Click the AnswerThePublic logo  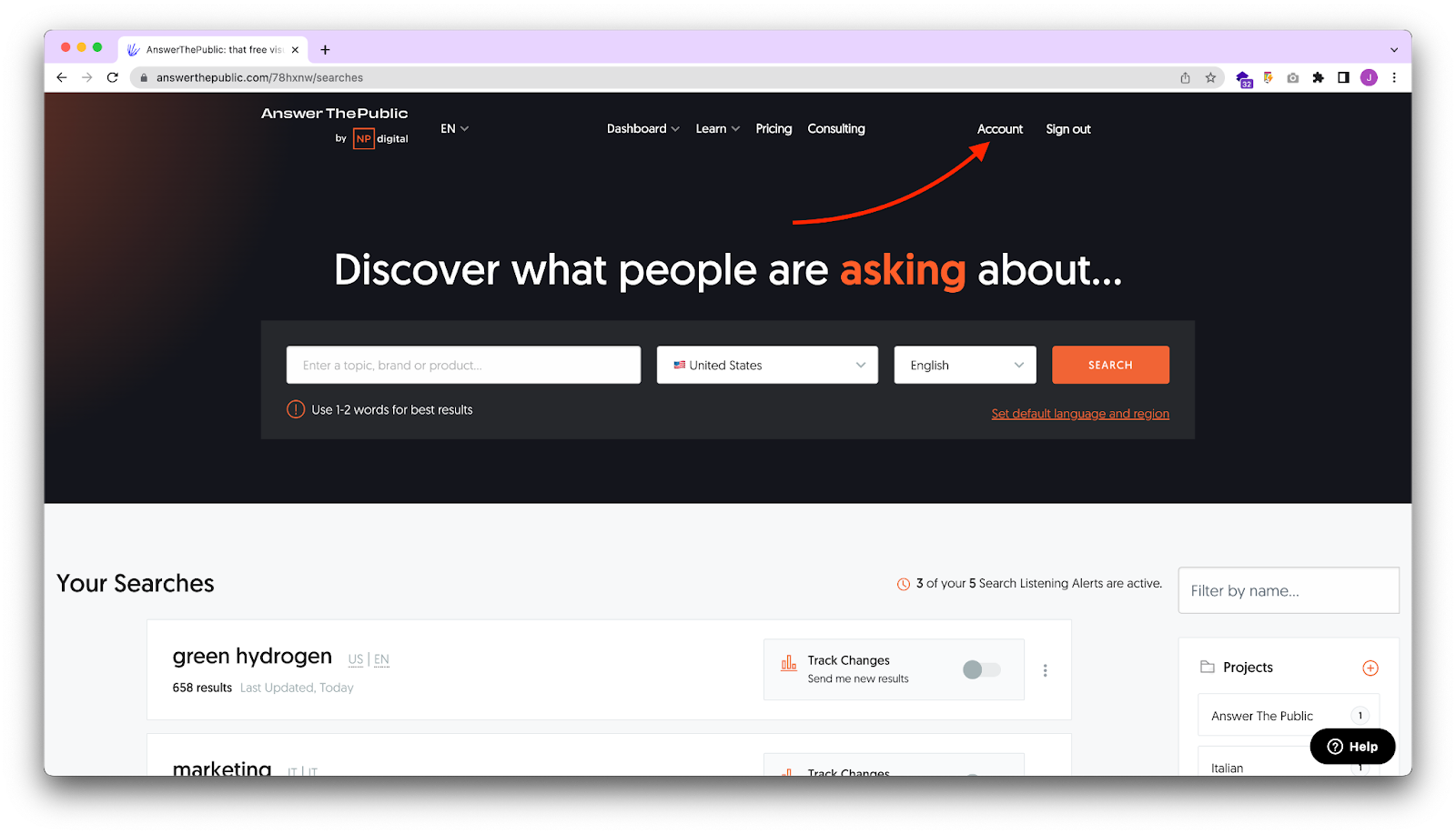click(335, 126)
